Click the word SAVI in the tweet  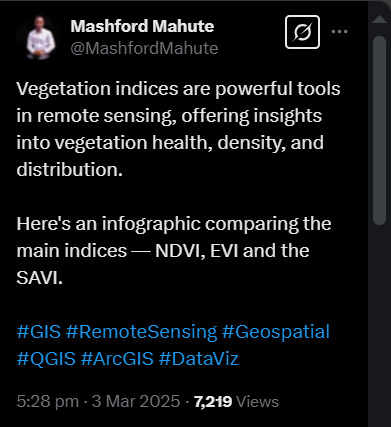pos(38,278)
